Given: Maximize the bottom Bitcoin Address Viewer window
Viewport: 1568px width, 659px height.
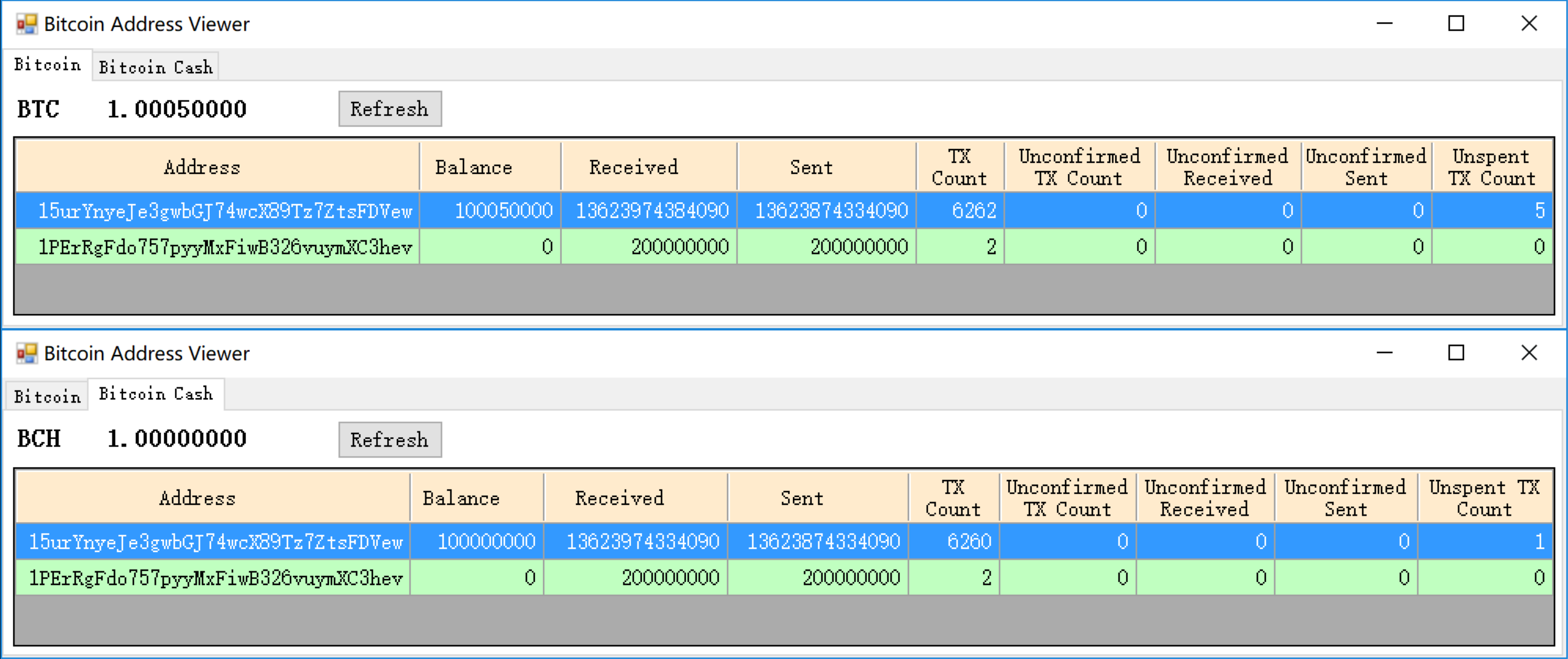Looking at the screenshot, I should [x=1456, y=353].
